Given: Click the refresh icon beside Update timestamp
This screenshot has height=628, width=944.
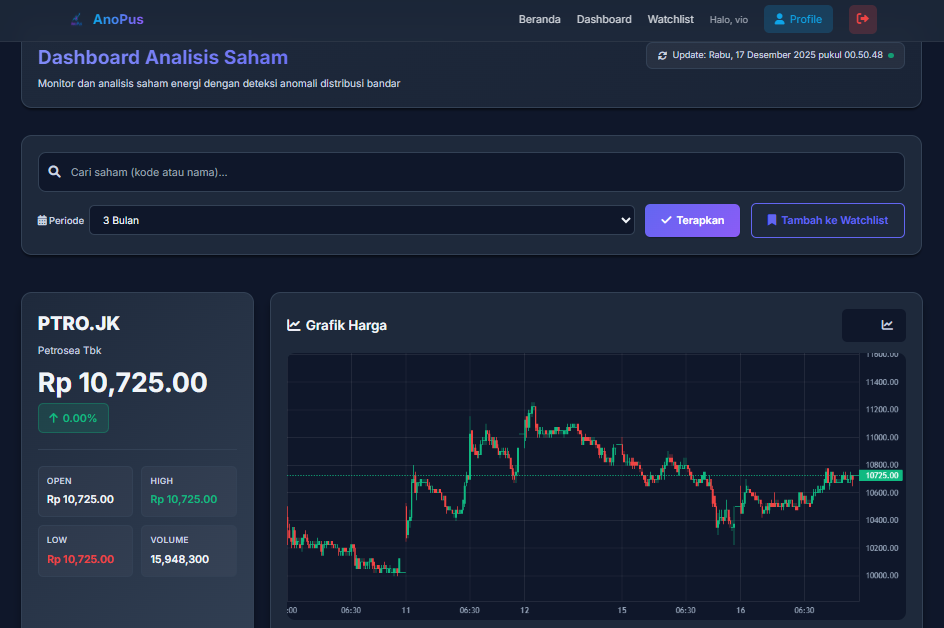Looking at the screenshot, I should [662, 55].
